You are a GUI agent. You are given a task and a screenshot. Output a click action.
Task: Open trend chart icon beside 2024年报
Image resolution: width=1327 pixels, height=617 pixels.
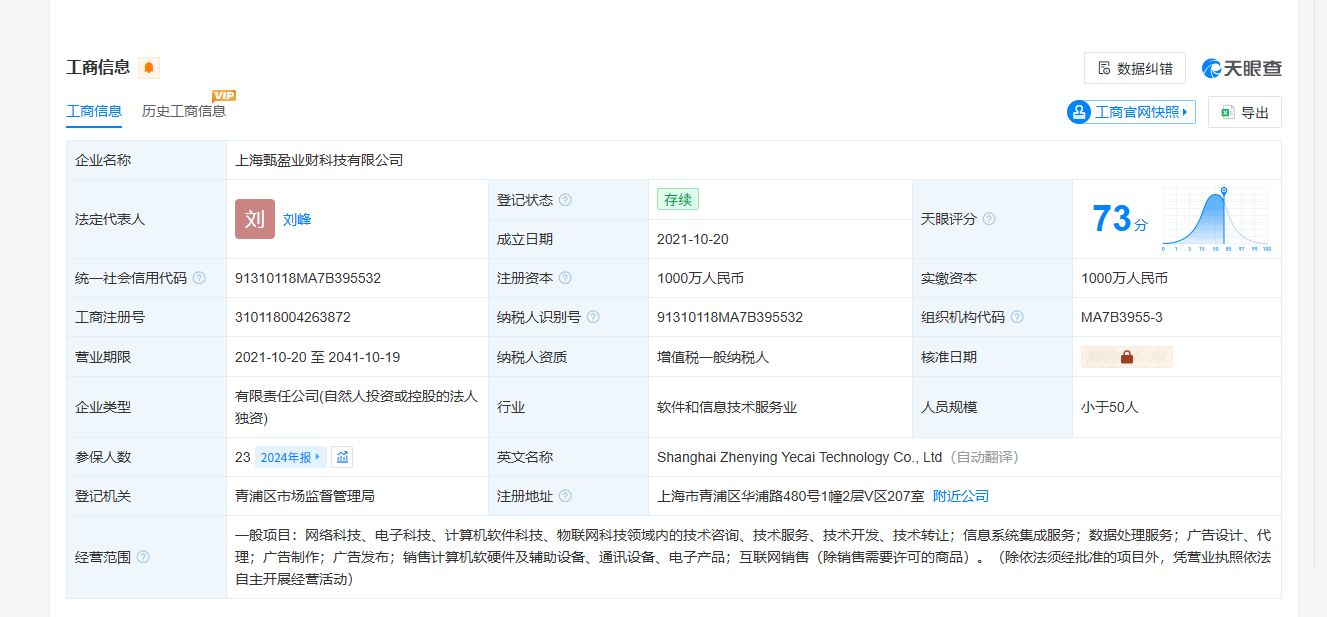(342, 457)
